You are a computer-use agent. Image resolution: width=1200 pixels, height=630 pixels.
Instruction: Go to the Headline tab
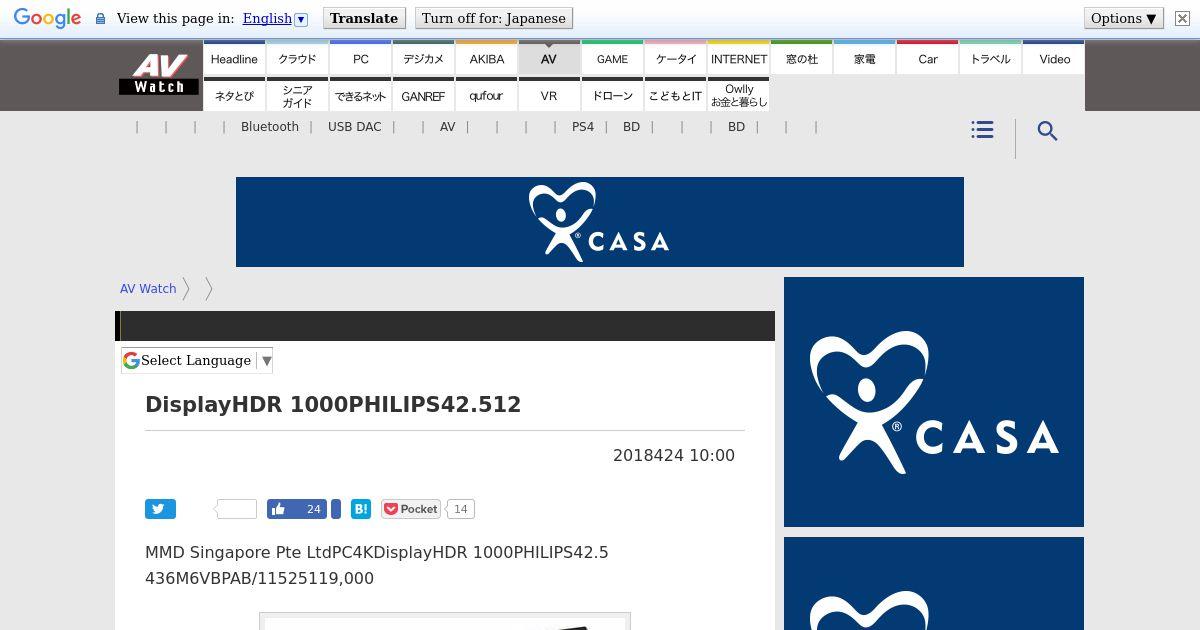click(x=234, y=58)
